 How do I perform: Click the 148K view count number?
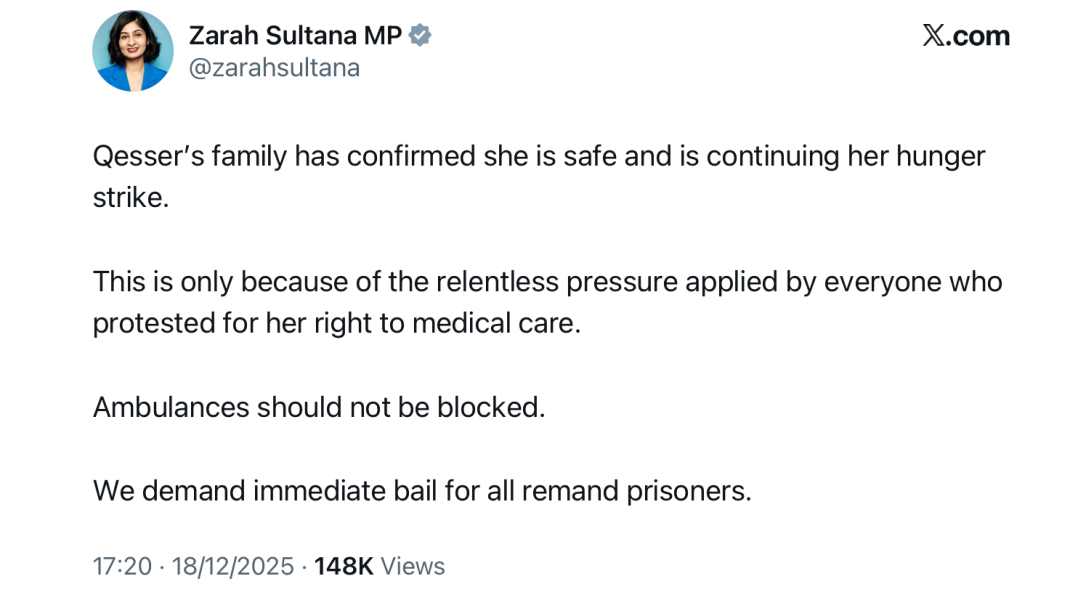(x=343, y=566)
